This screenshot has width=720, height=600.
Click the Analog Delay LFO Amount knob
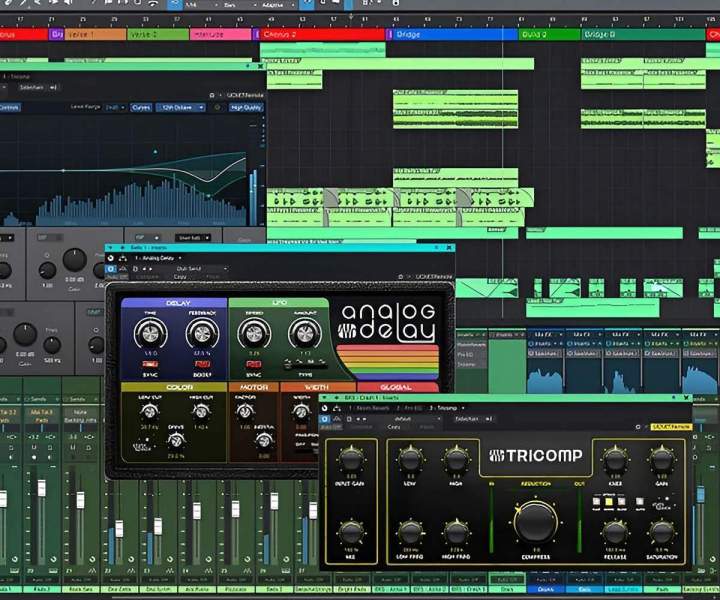tap(305, 334)
